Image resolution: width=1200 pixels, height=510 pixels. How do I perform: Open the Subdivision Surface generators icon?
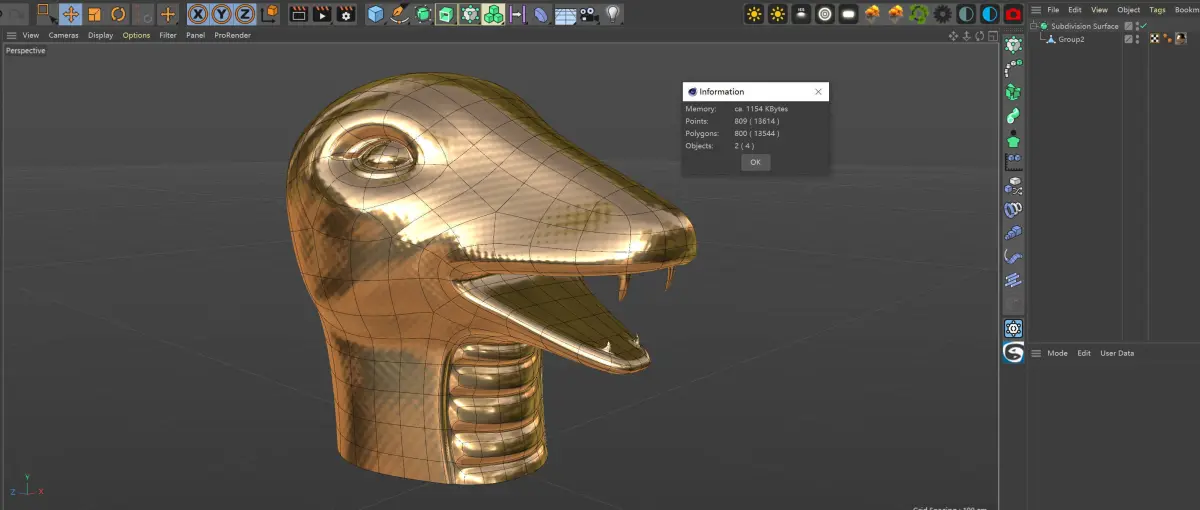click(423, 14)
